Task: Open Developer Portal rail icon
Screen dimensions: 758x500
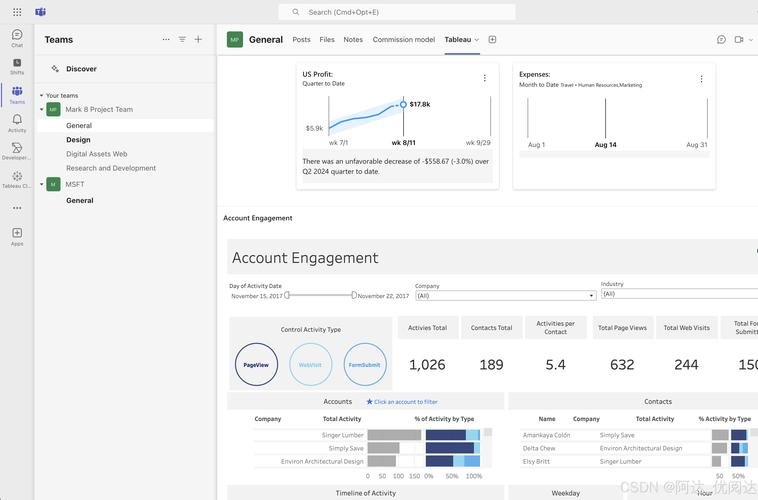Action: tap(17, 151)
